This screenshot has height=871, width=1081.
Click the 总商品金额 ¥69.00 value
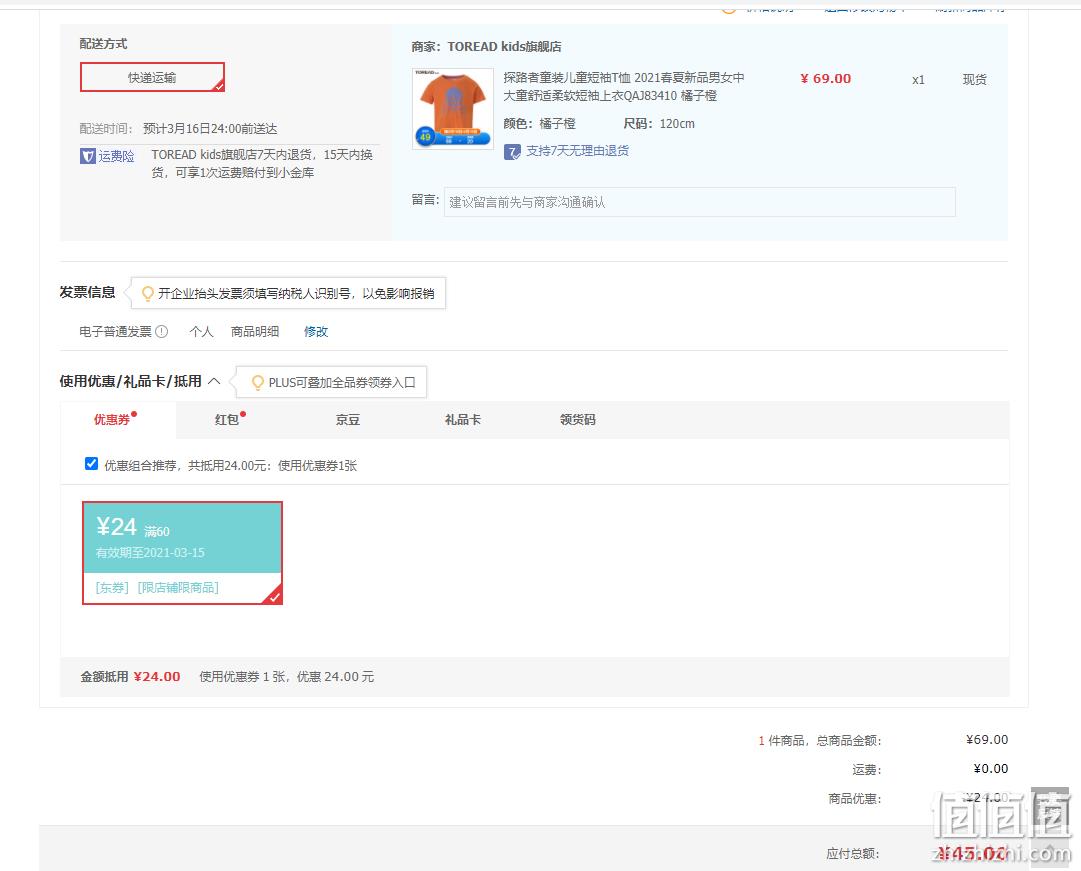(987, 740)
